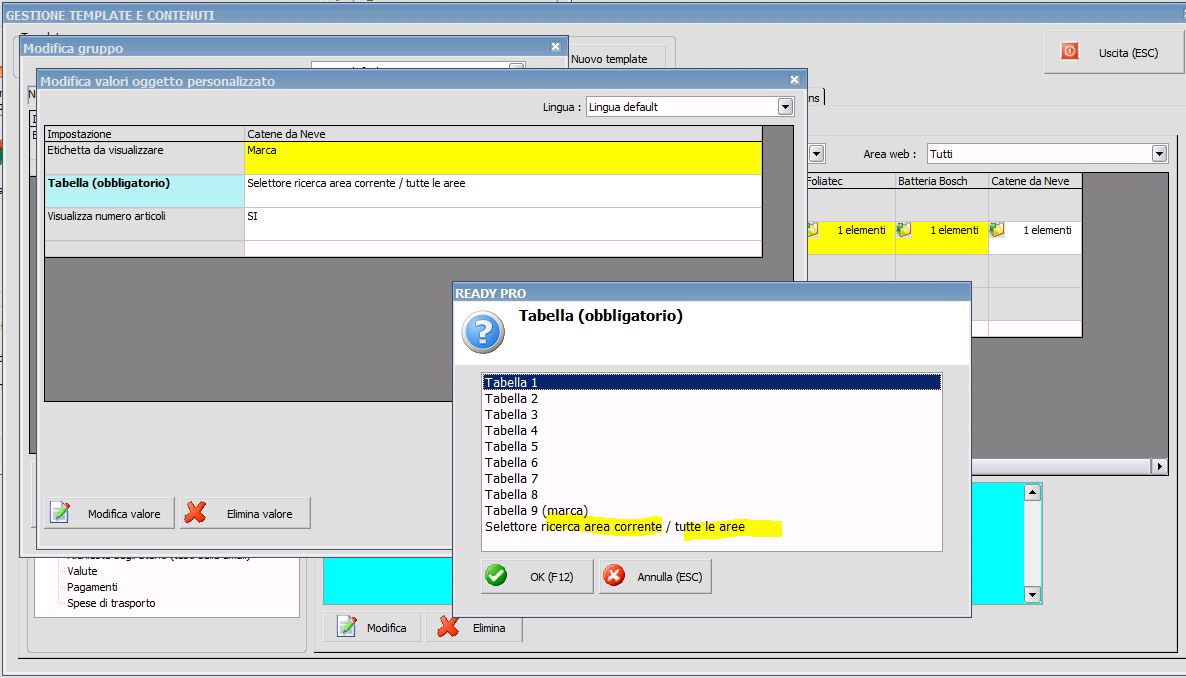Select the Tabella (obbligatorio) settings row
The width and height of the screenshot is (1186, 678).
(x=403, y=191)
